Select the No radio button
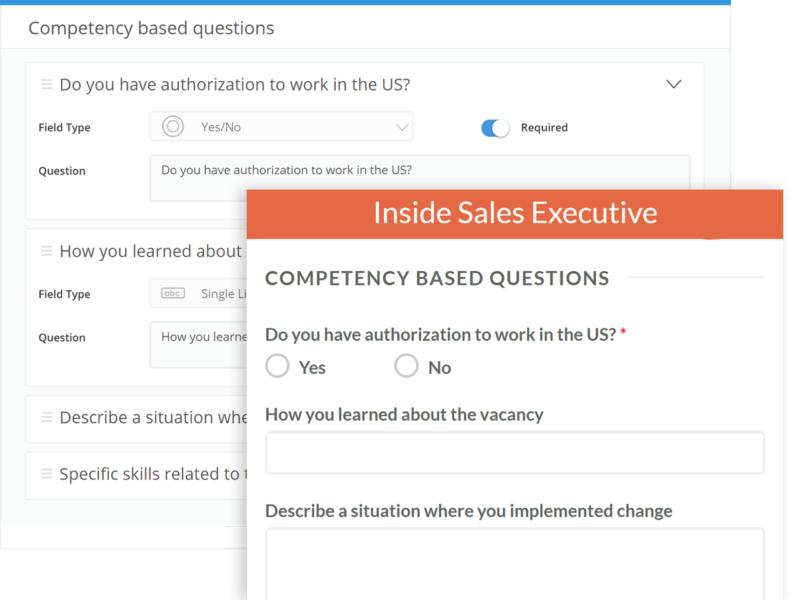The width and height of the screenshot is (800, 600). coord(407,366)
